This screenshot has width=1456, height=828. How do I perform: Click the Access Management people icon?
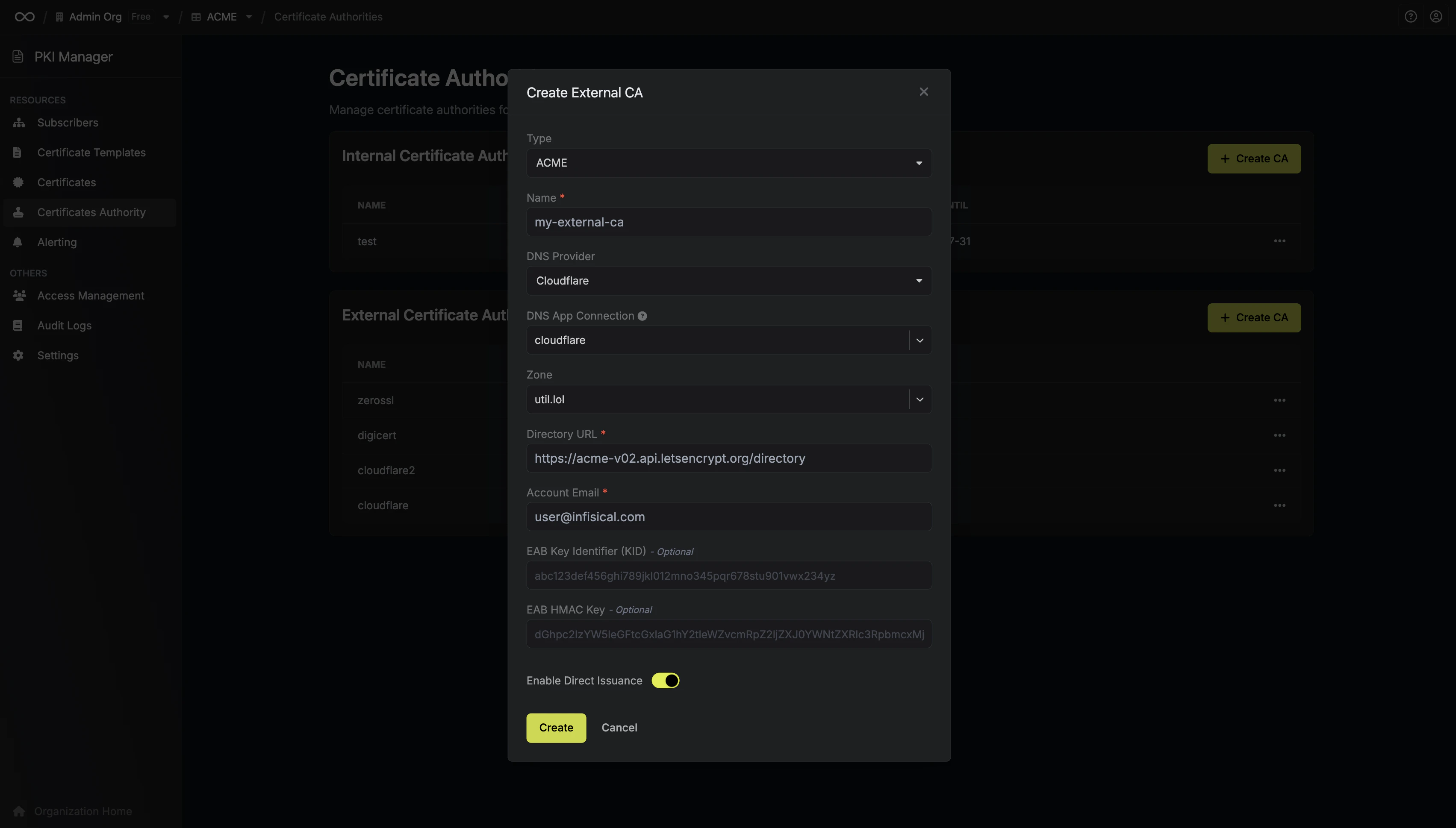pos(19,295)
